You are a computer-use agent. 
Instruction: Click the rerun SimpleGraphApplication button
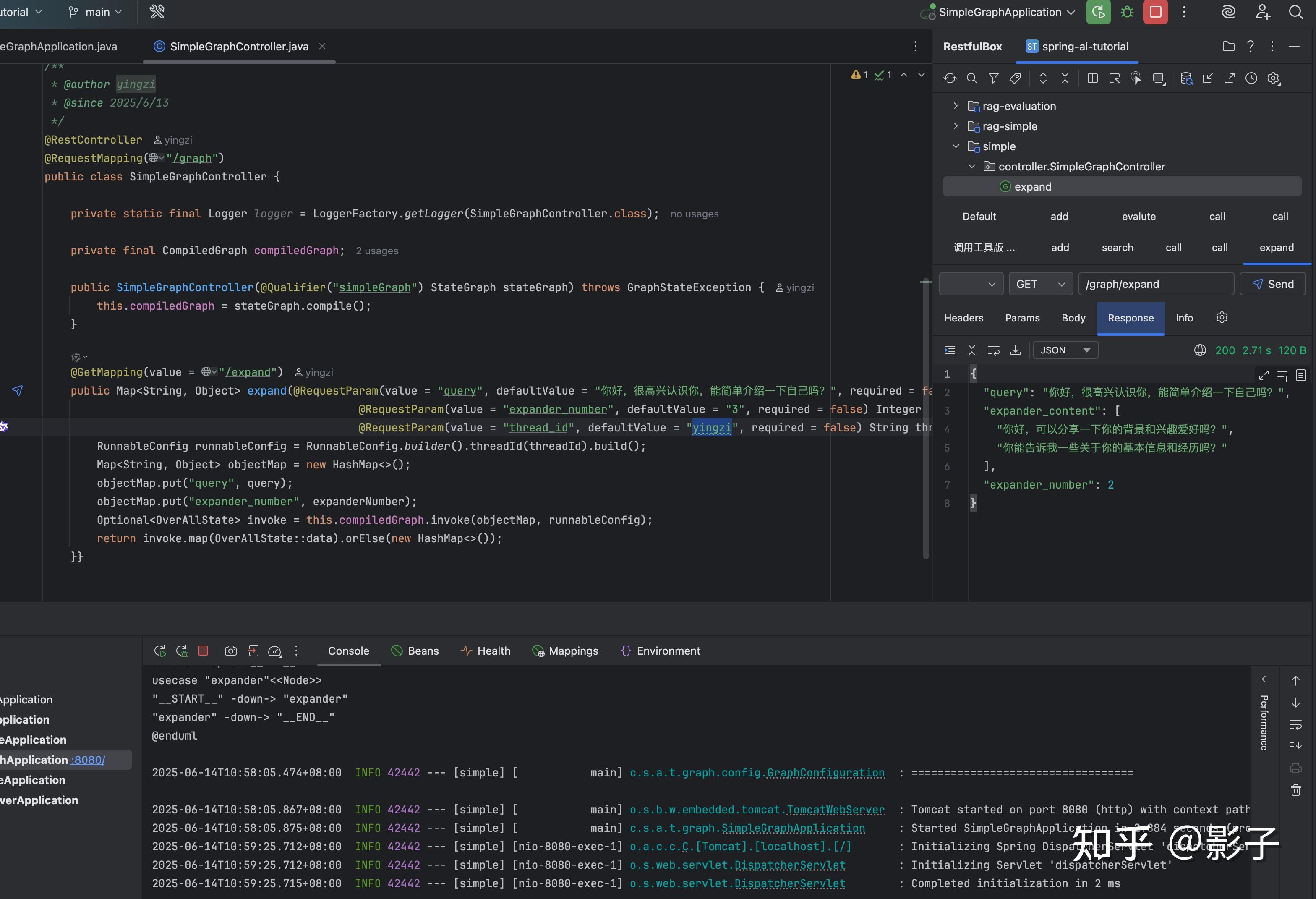tap(1098, 12)
